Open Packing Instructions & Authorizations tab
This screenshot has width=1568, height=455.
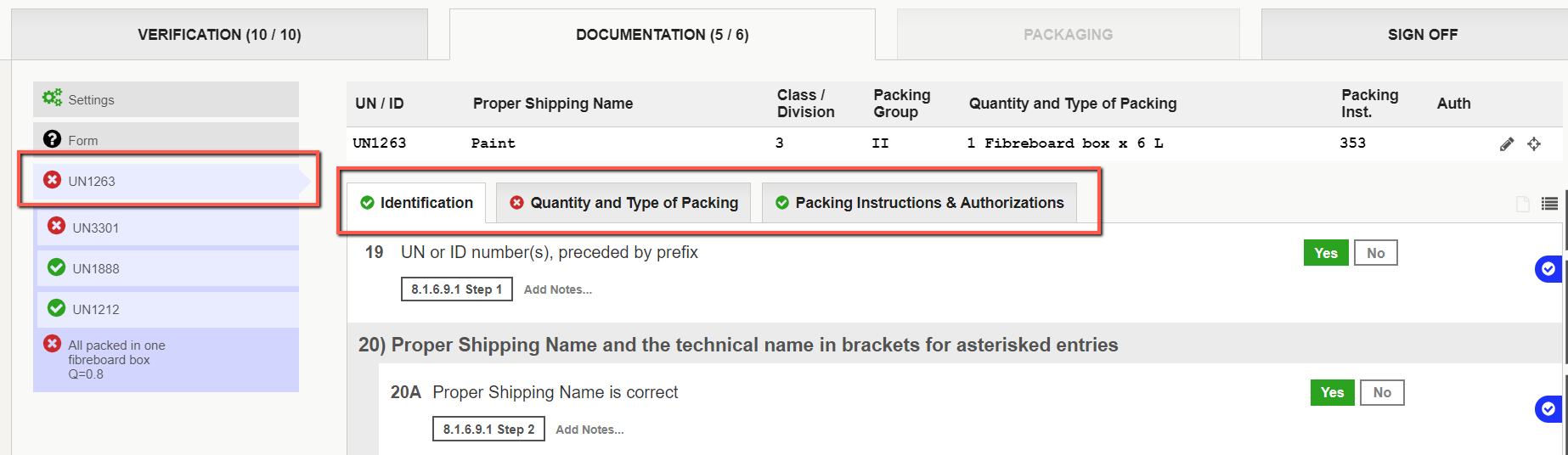pos(919,203)
